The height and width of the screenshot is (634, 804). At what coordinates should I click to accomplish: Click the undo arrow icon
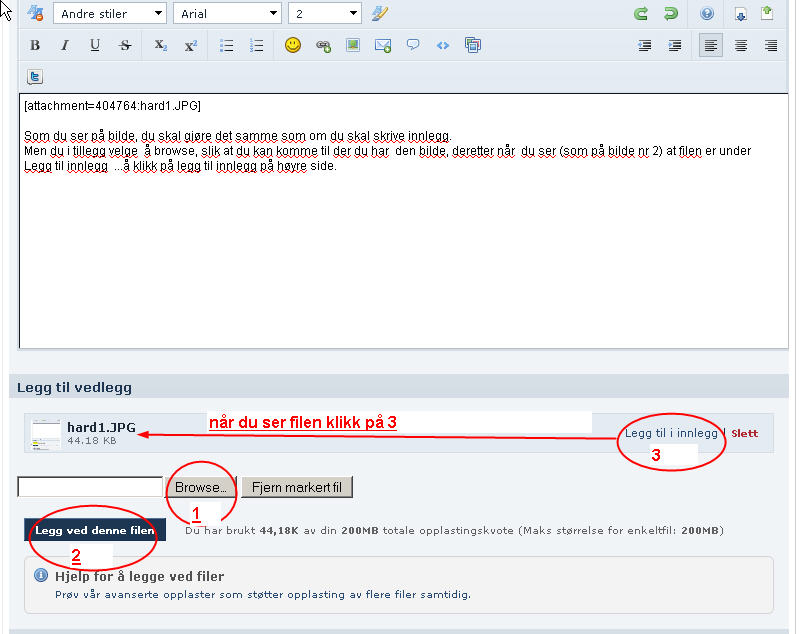pyautogui.click(x=640, y=13)
